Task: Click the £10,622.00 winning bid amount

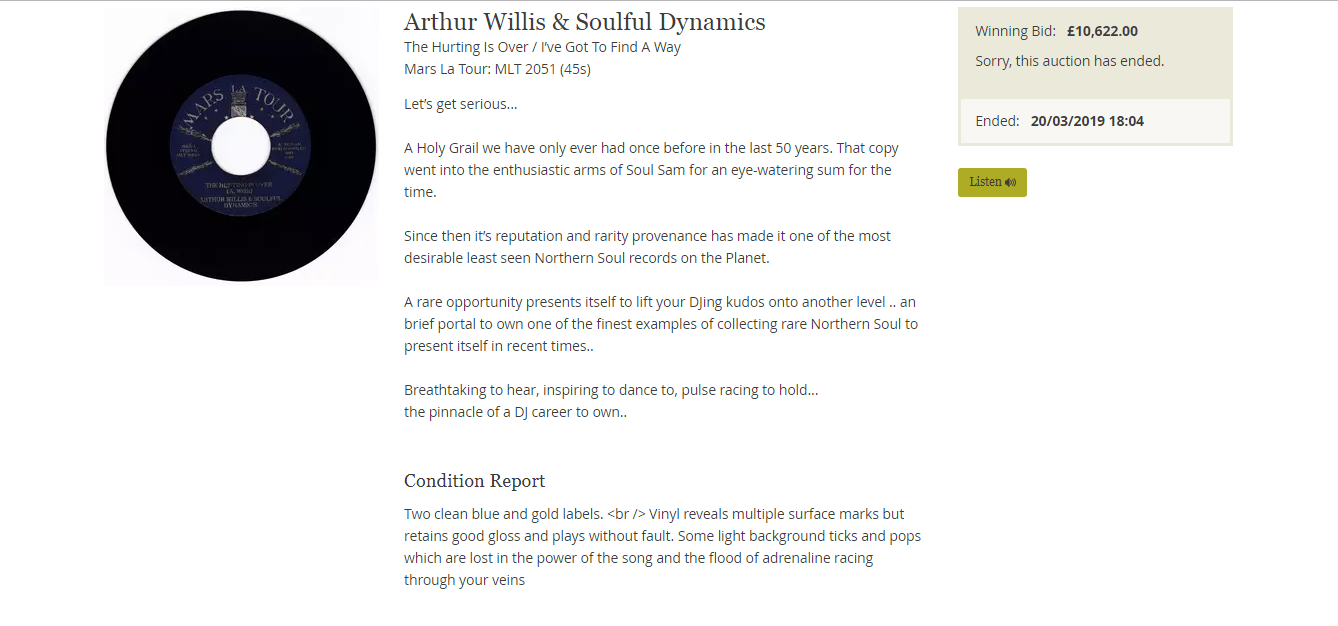Action: [1102, 31]
